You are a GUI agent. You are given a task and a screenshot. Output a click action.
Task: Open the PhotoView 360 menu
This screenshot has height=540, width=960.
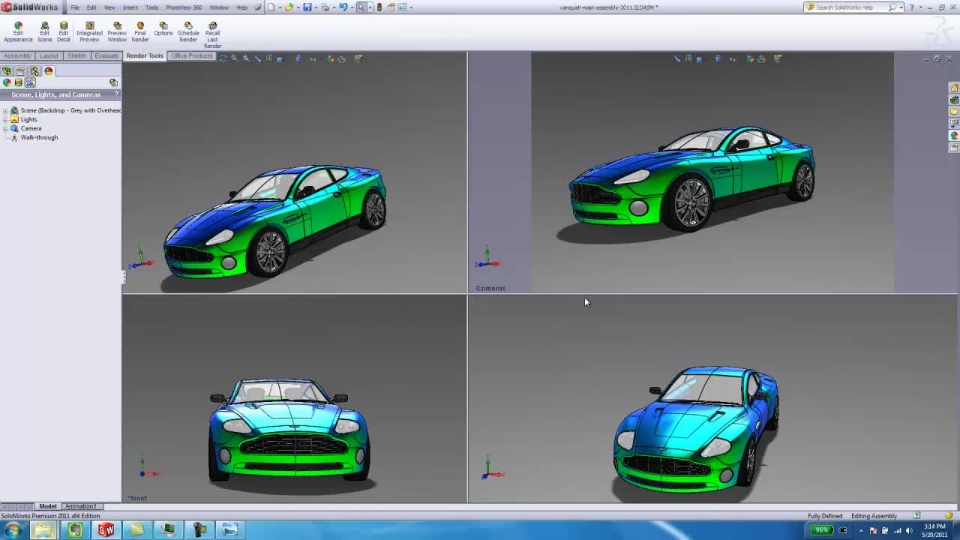coord(184,7)
